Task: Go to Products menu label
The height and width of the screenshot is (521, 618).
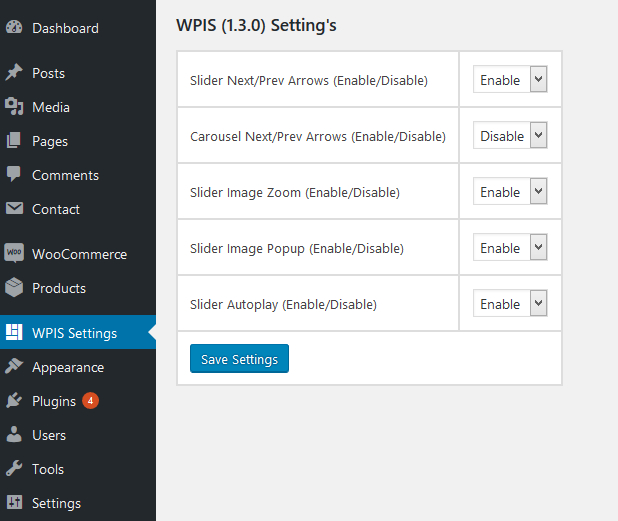Action: (59, 288)
